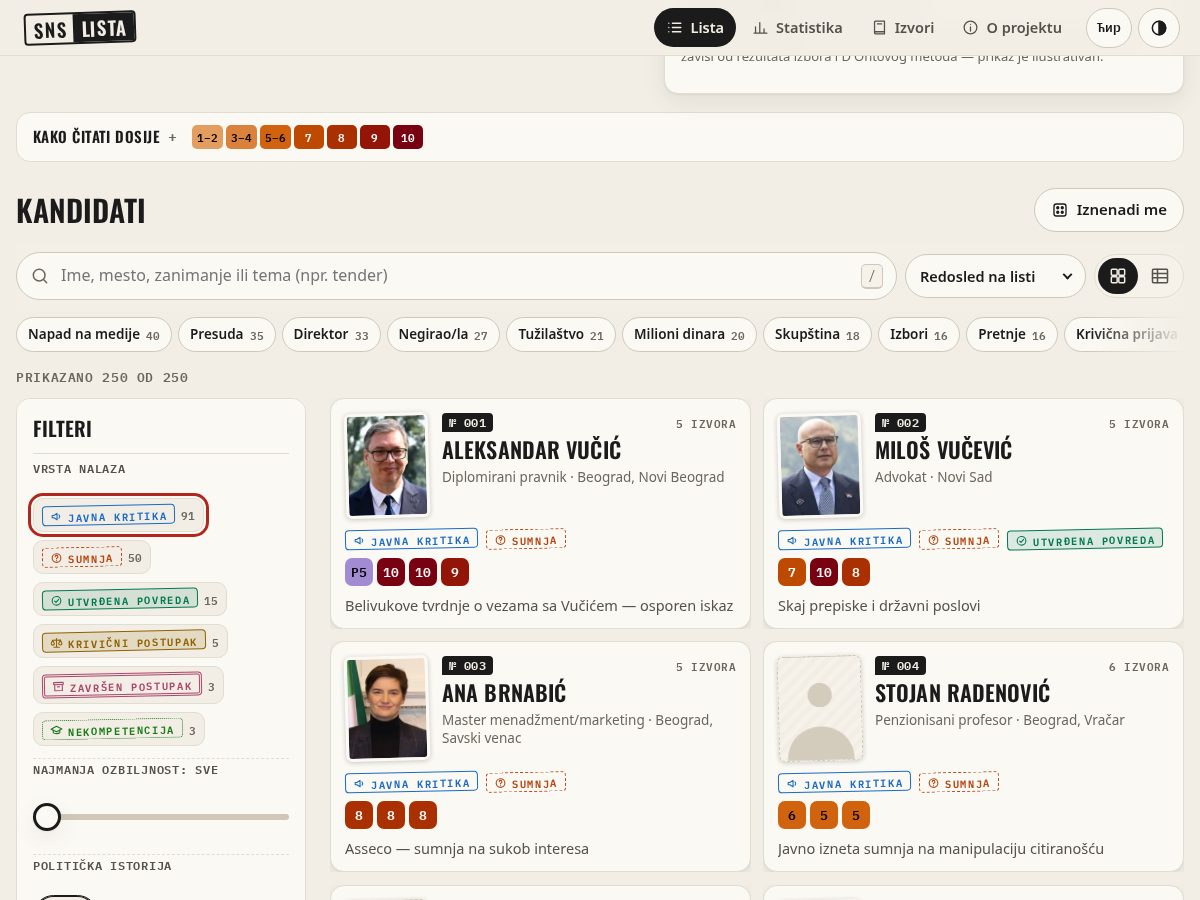Switch to table list view
Image resolution: width=1200 pixels, height=900 pixels.
(1160, 276)
